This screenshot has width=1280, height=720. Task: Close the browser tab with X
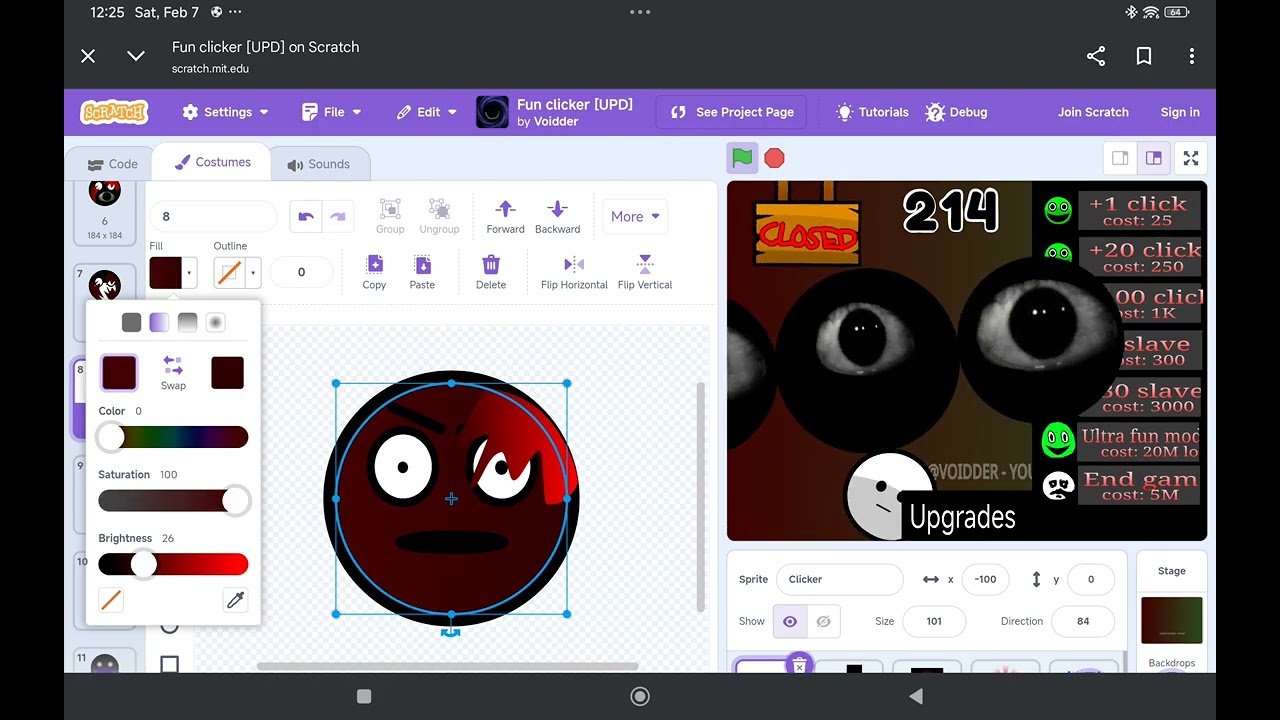tap(88, 56)
